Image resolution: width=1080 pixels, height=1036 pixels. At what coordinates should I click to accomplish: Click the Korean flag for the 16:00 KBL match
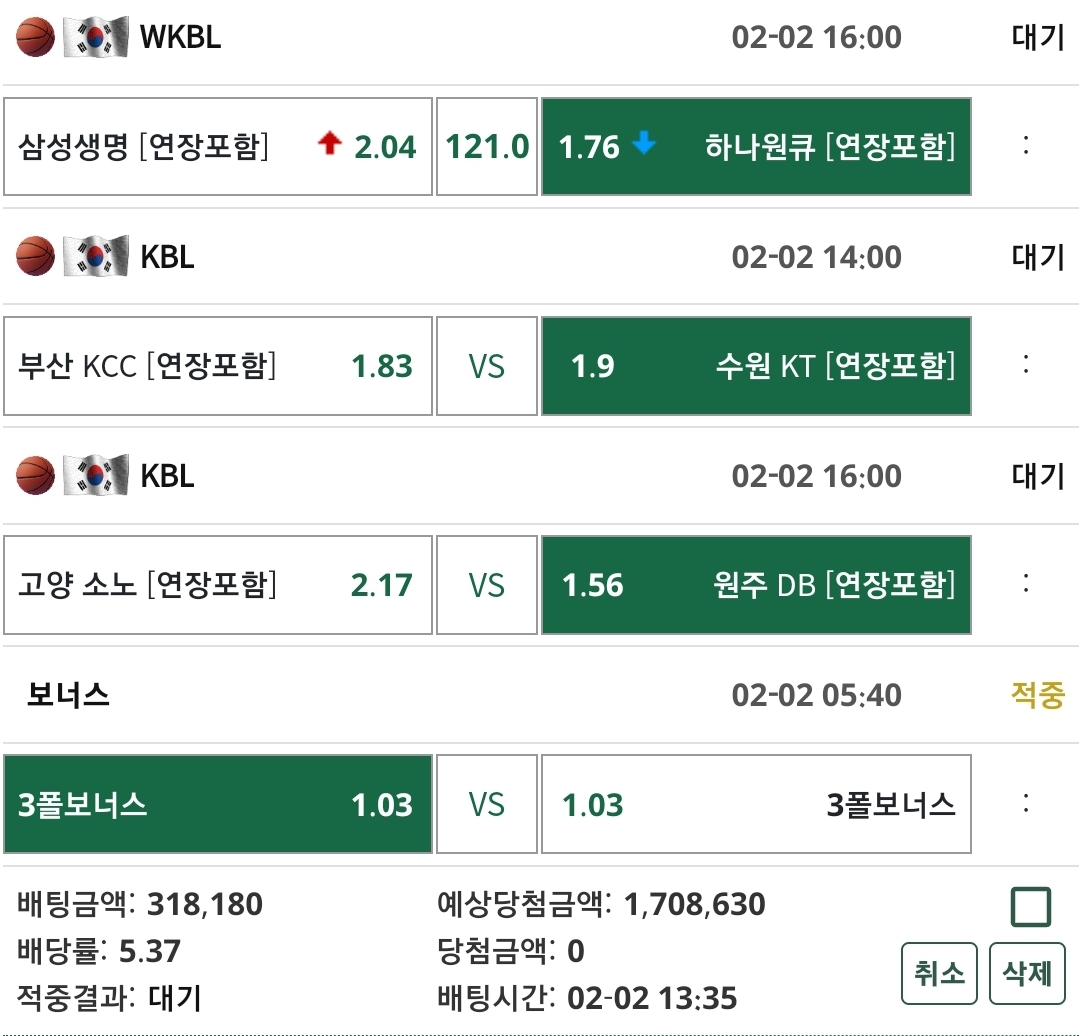coord(96,476)
